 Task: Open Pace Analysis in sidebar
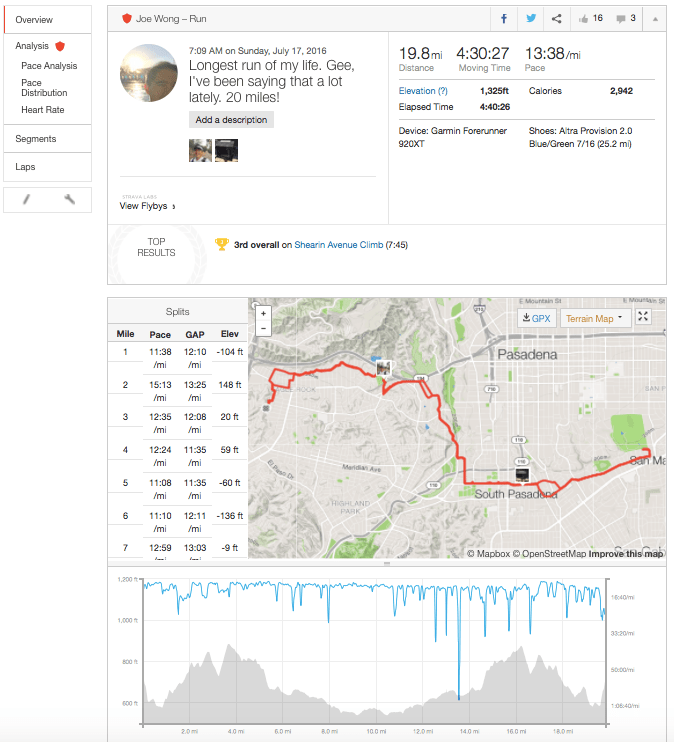pos(49,66)
